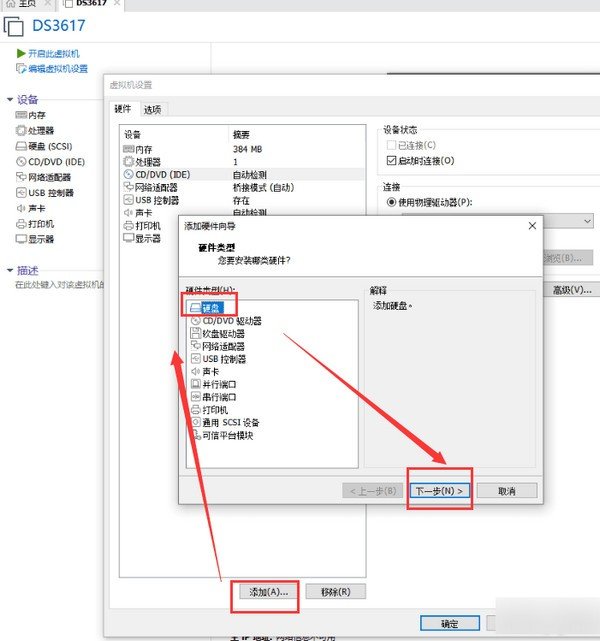
Task: Click 取消 button in hardware wizard
Action: pyautogui.click(x=507, y=491)
